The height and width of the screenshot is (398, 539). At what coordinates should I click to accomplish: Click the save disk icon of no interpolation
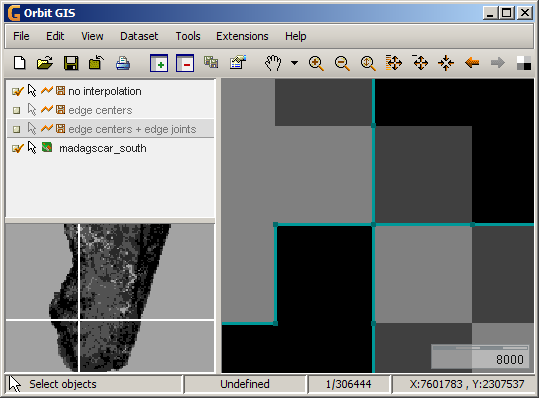pyautogui.click(x=60, y=91)
